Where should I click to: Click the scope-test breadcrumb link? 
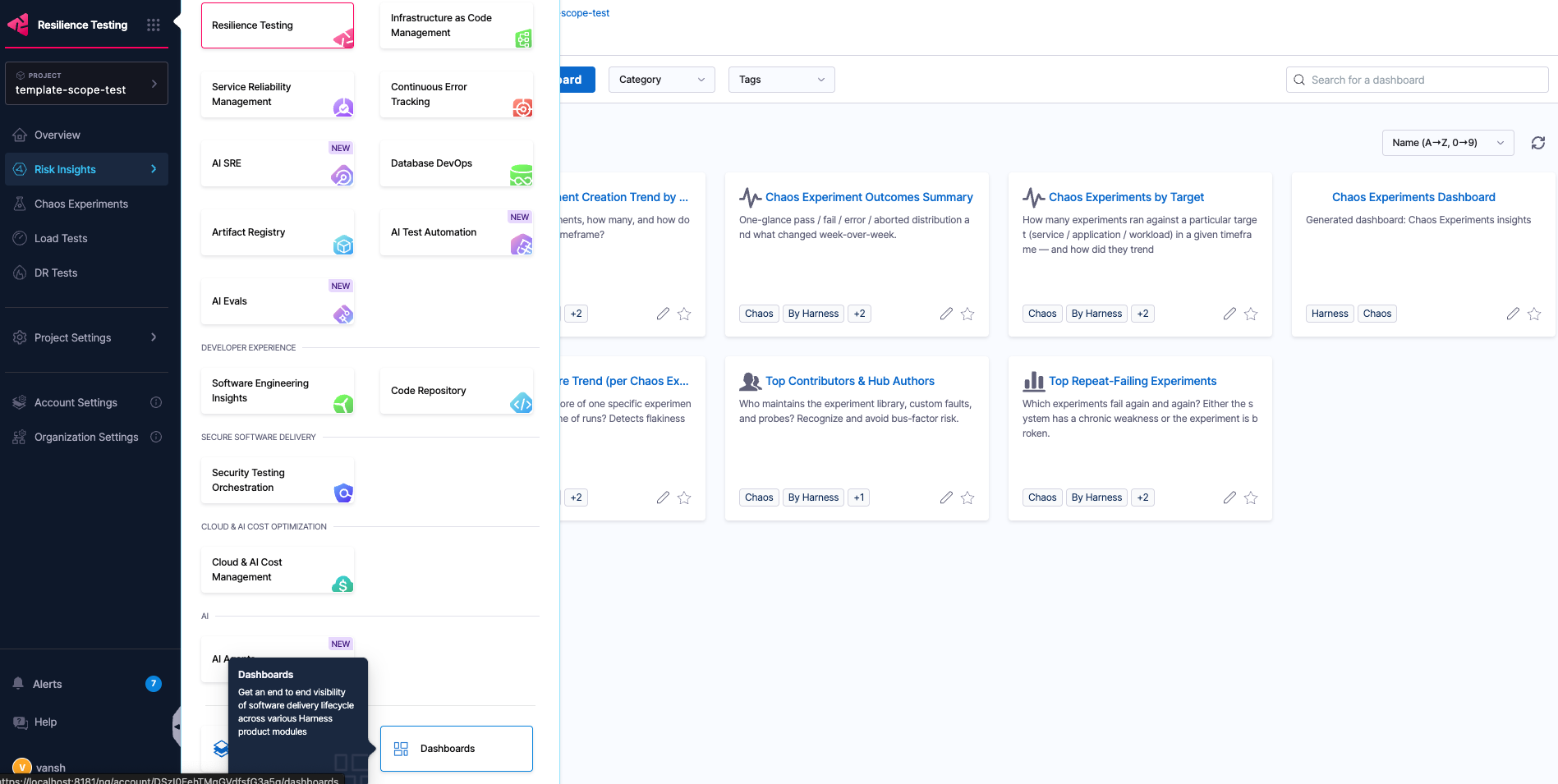tap(586, 13)
